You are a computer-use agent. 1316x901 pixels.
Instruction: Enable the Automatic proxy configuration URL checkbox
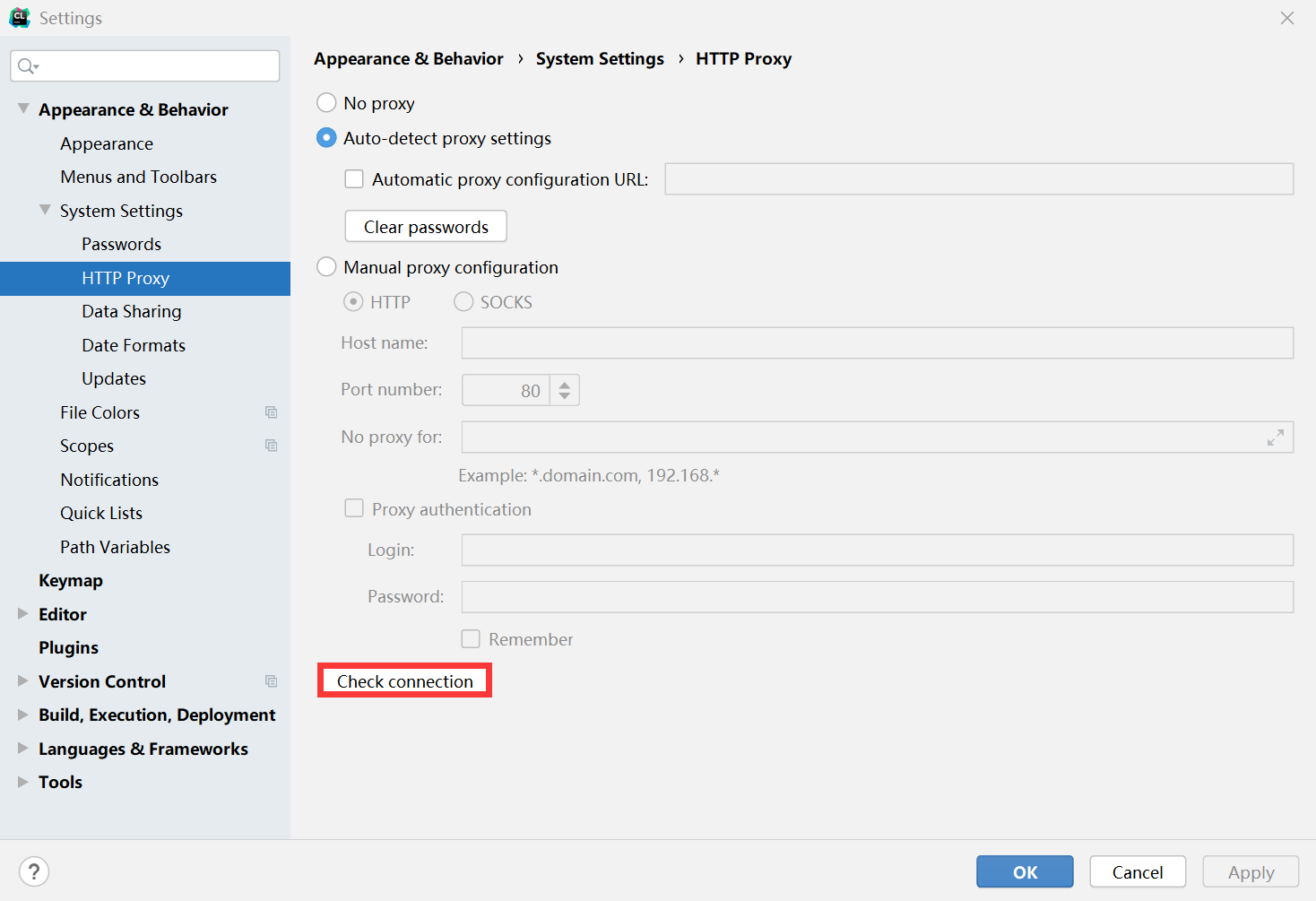click(x=354, y=178)
